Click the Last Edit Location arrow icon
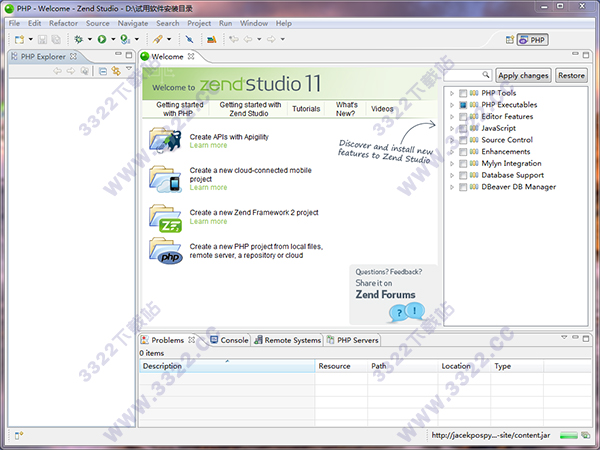Screen dimensions: 600x450 tap(234, 39)
